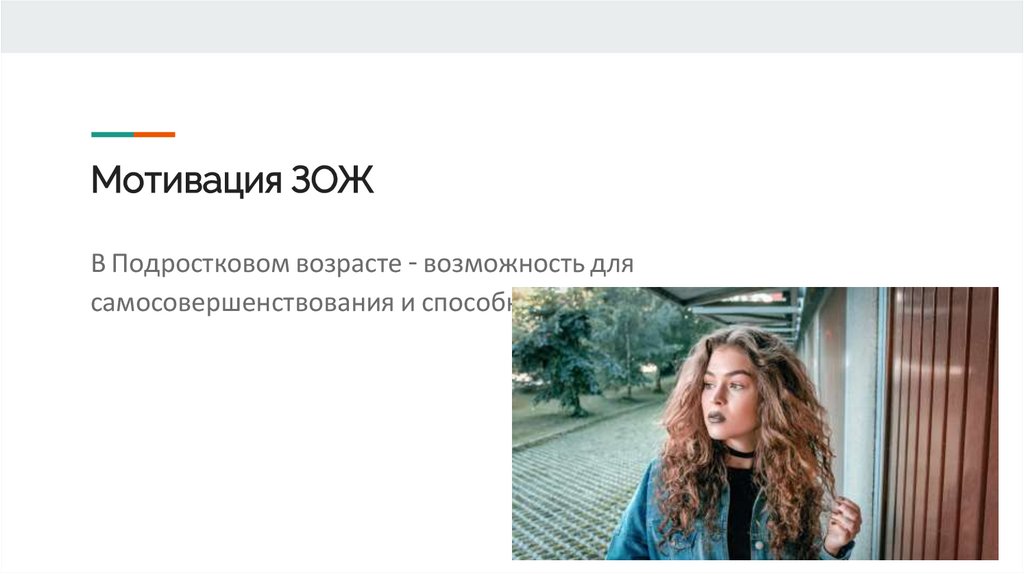Click the word возможность in body text
1024x574 pixels.
coord(503,264)
